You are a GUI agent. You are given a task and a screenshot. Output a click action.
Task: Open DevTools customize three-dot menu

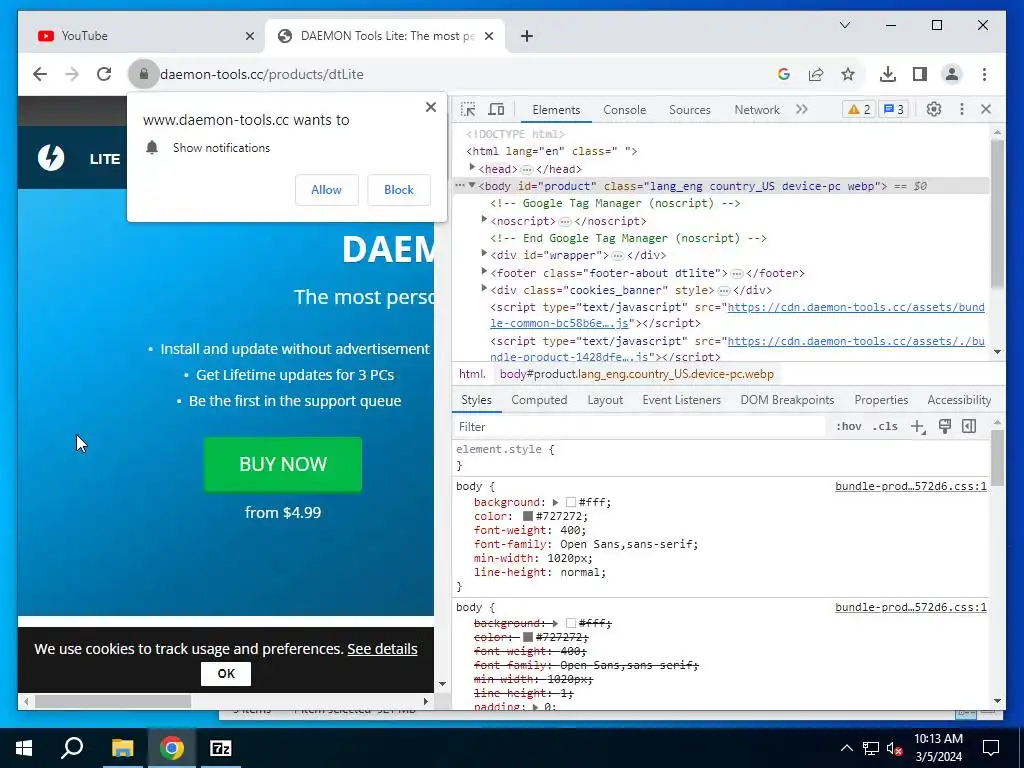(961, 110)
